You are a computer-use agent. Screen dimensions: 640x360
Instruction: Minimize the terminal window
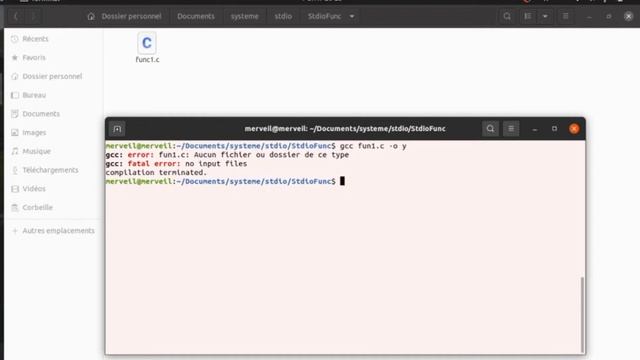(x=535, y=129)
